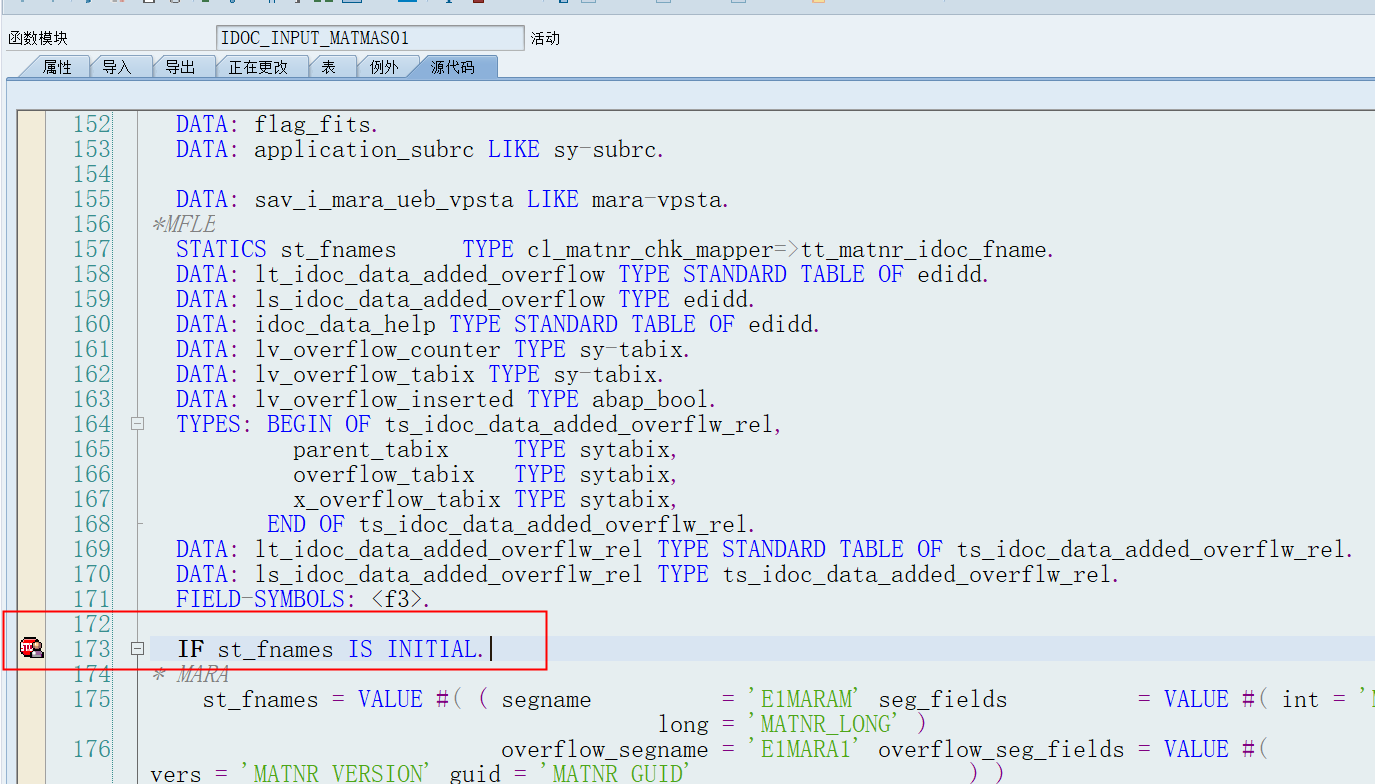The image size is (1375, 784).
Task: Switch to the 属性 tab
Action: pyautogui.click(x=56, y=66)
